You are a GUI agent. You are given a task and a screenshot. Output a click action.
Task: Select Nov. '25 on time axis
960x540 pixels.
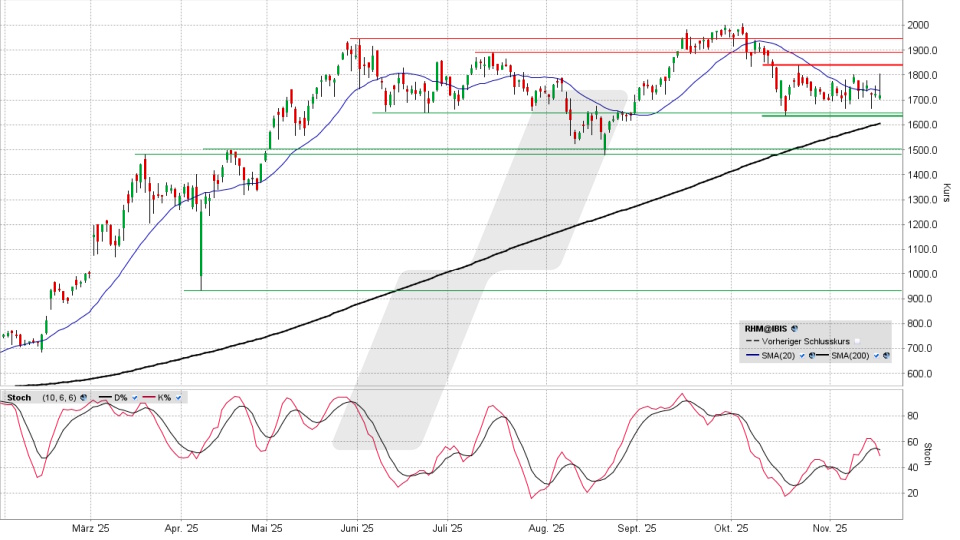point(830,528)
